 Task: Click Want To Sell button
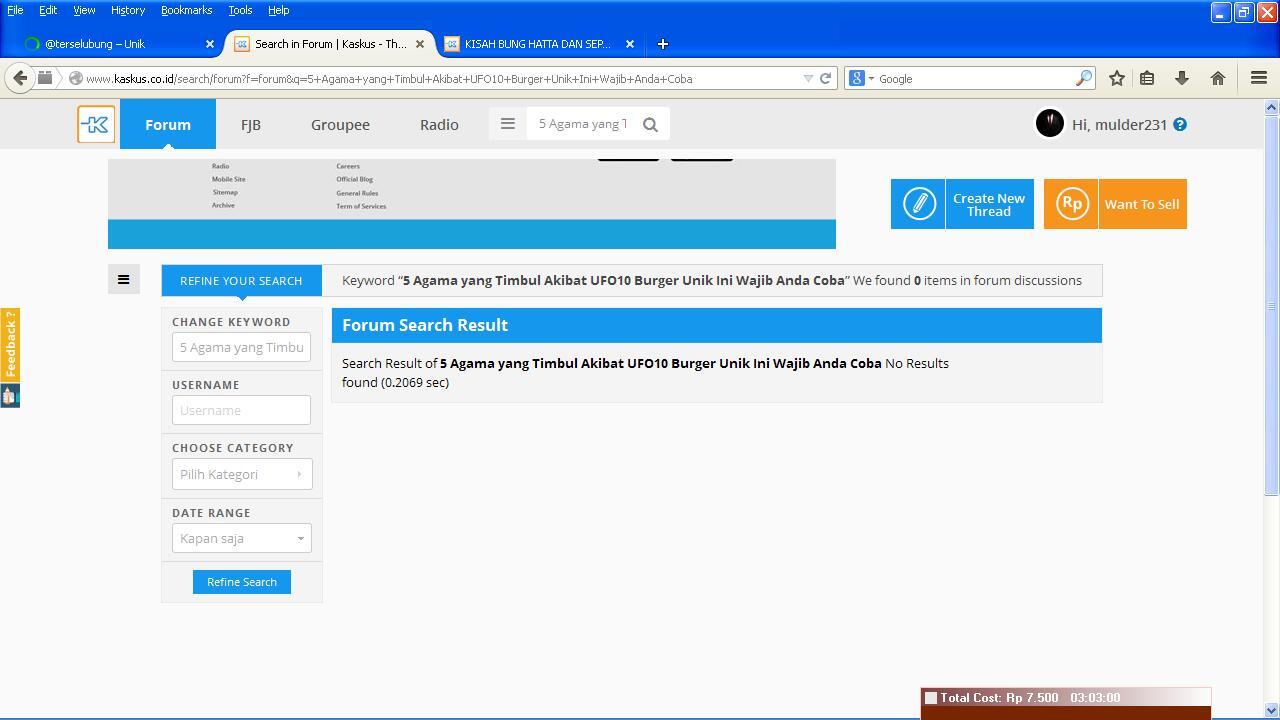(x=1116, y=204)
